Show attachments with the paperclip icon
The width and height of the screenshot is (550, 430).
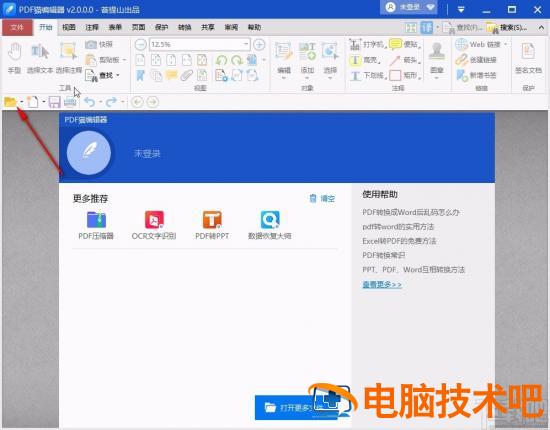(187, 75)
